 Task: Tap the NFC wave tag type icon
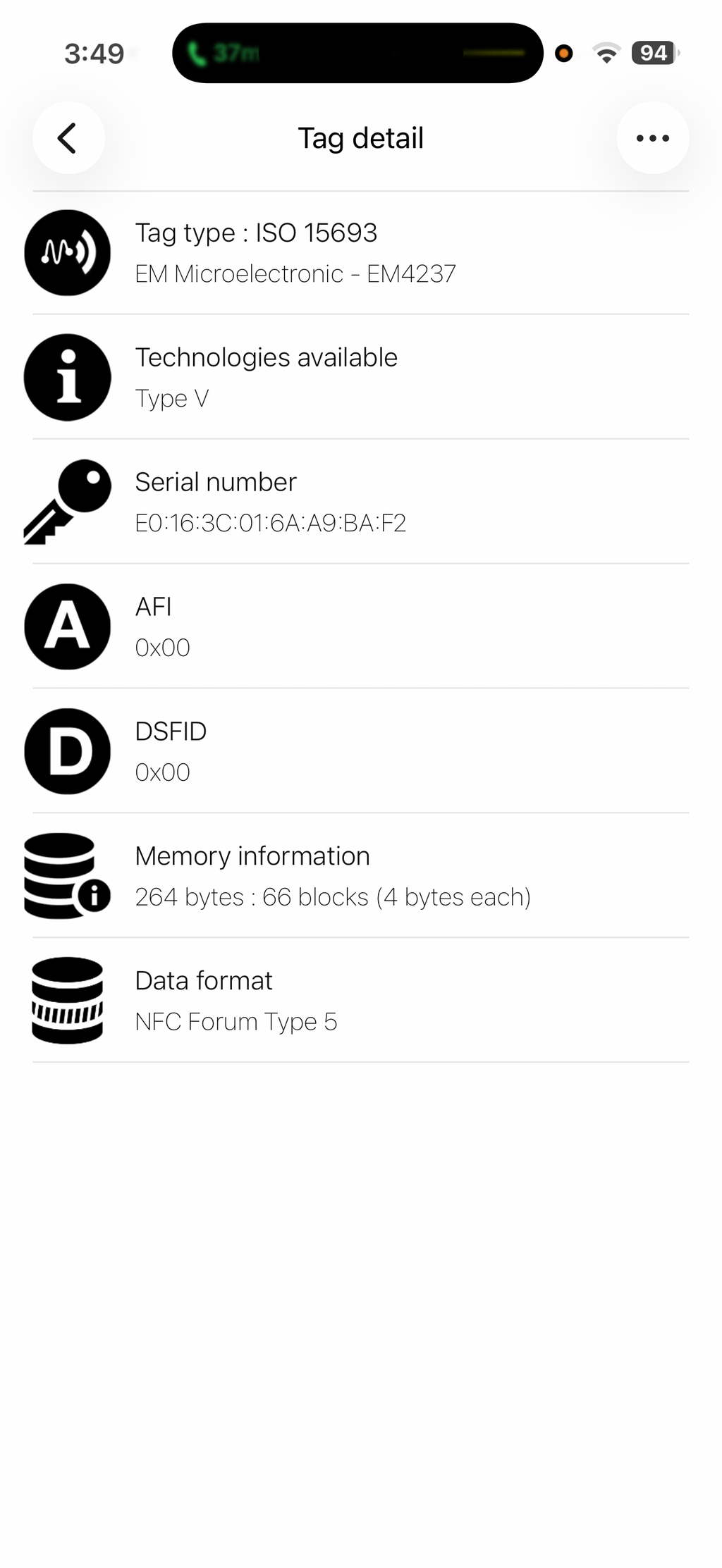click(68, 252)
